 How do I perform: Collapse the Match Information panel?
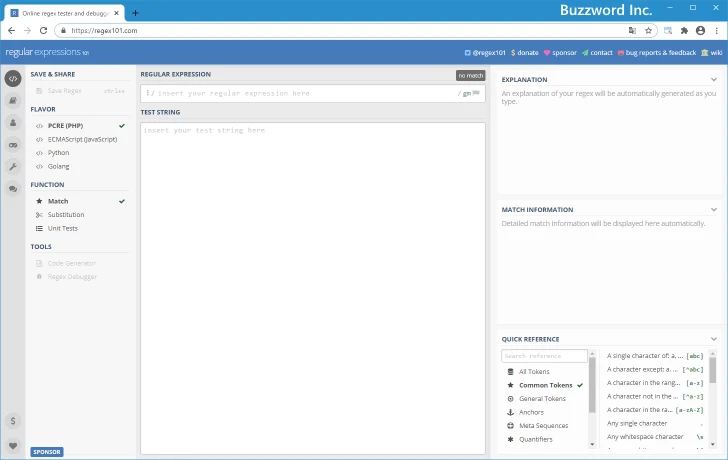point(714,210)
